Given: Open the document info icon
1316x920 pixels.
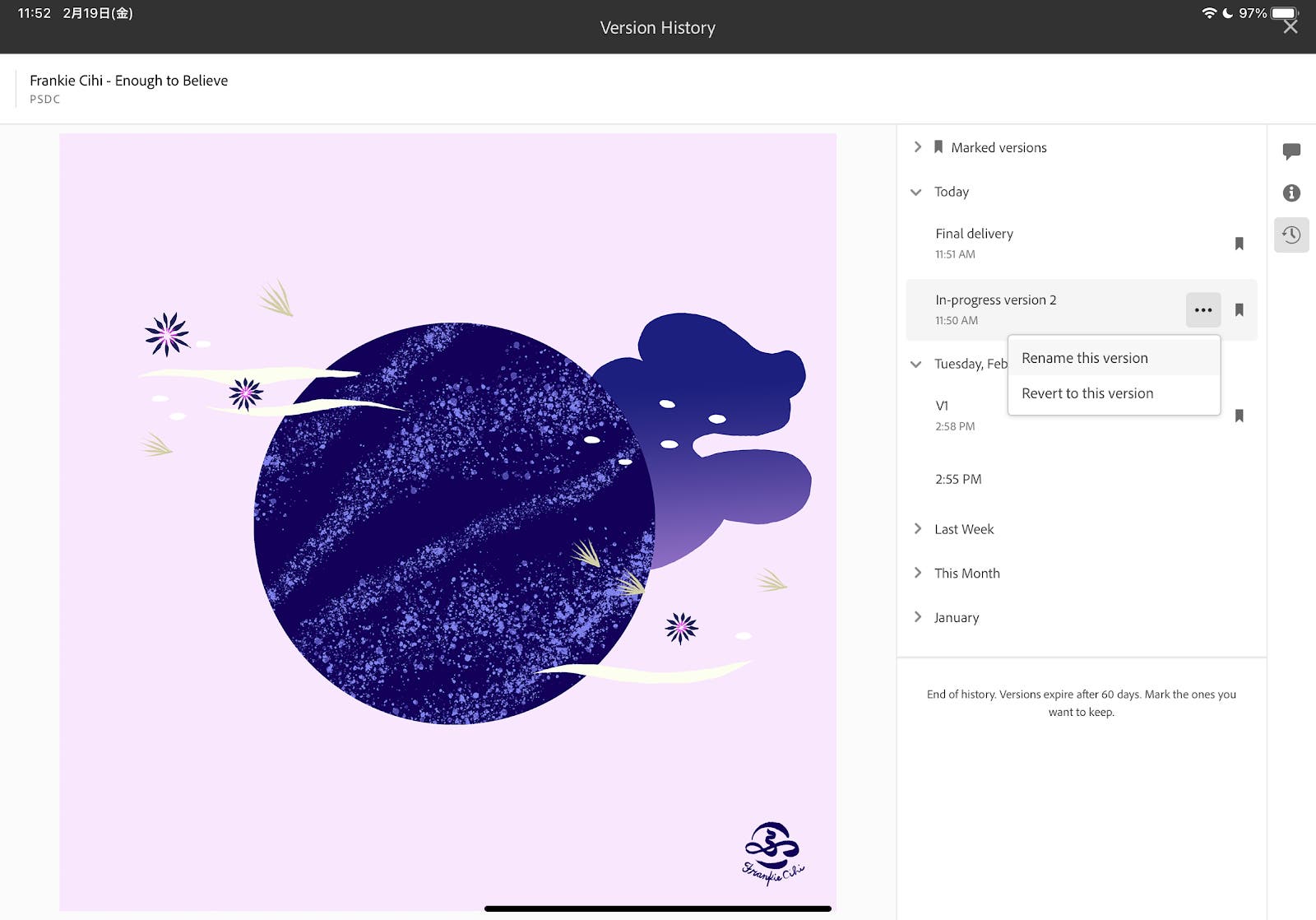Looking at the screenshot, I should click(x=1291, y=193).
